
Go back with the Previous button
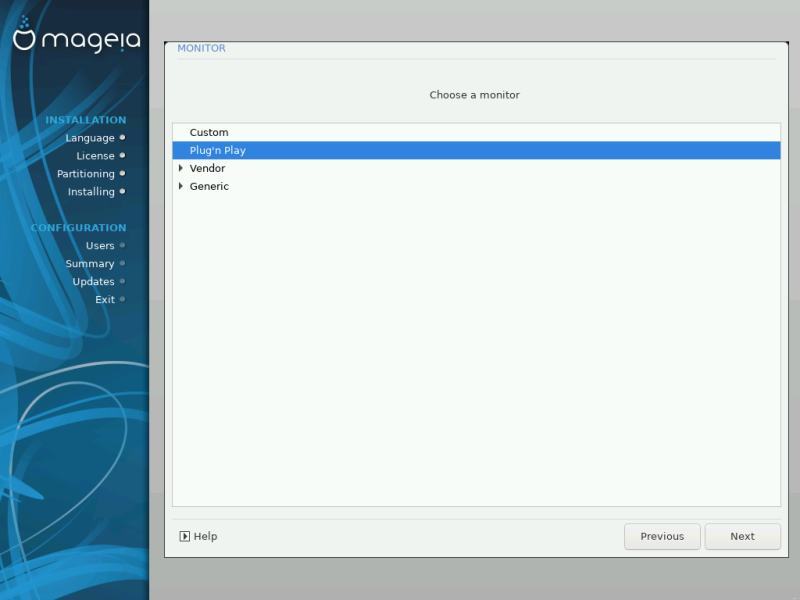tap(662, 536)
